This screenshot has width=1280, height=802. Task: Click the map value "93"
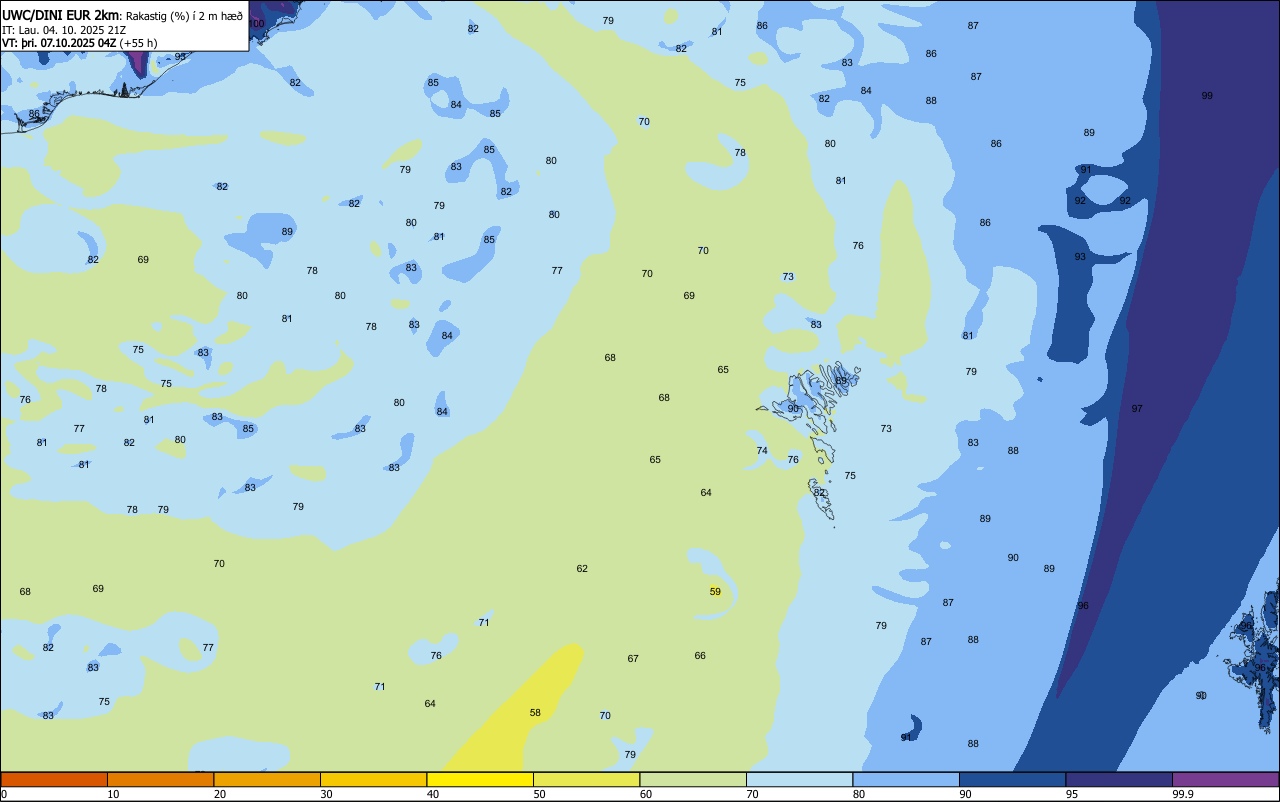coord(1080,257)
